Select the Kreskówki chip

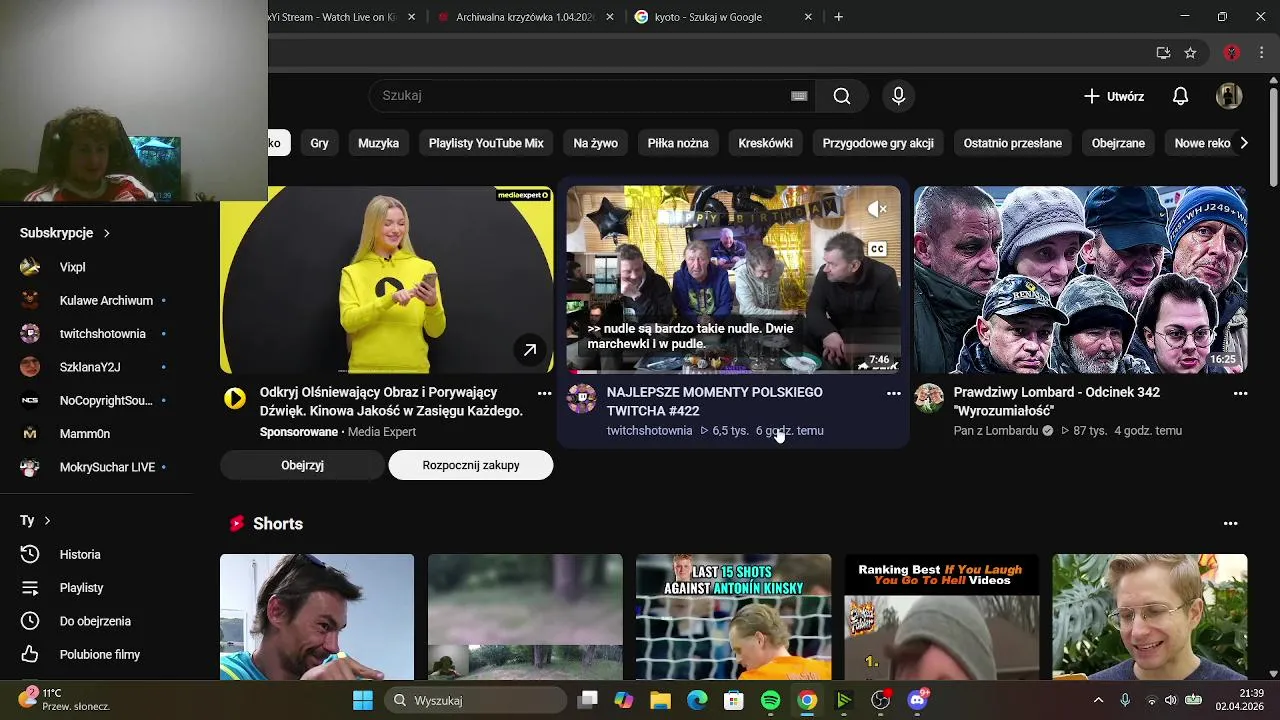pos(765,143)
